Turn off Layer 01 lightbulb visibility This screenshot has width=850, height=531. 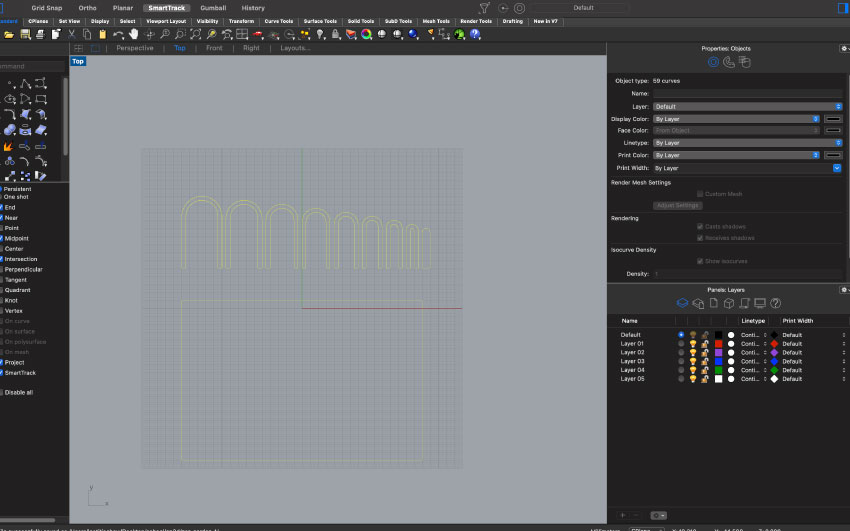pyautogui.click(x=692, y=343)
